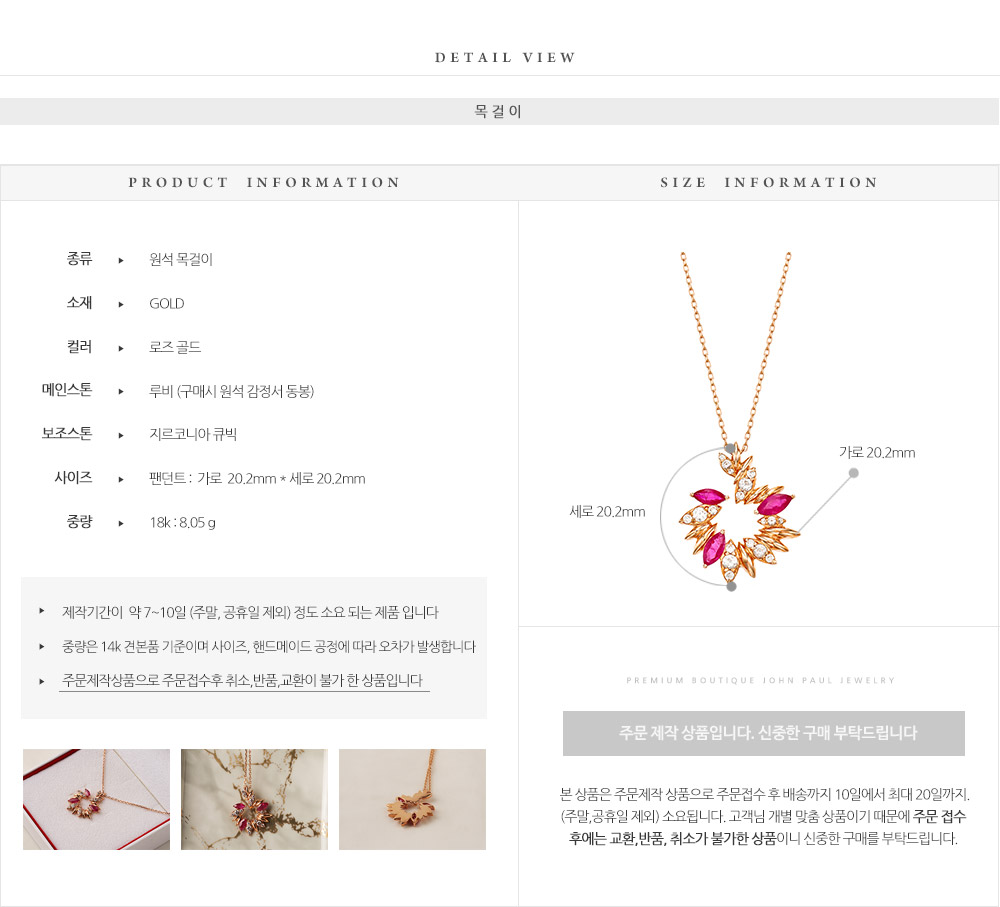The height and width of the screenshot is (907, 1000).
Task: Select the 목걸이 category bar
Action: click(499, 112)
